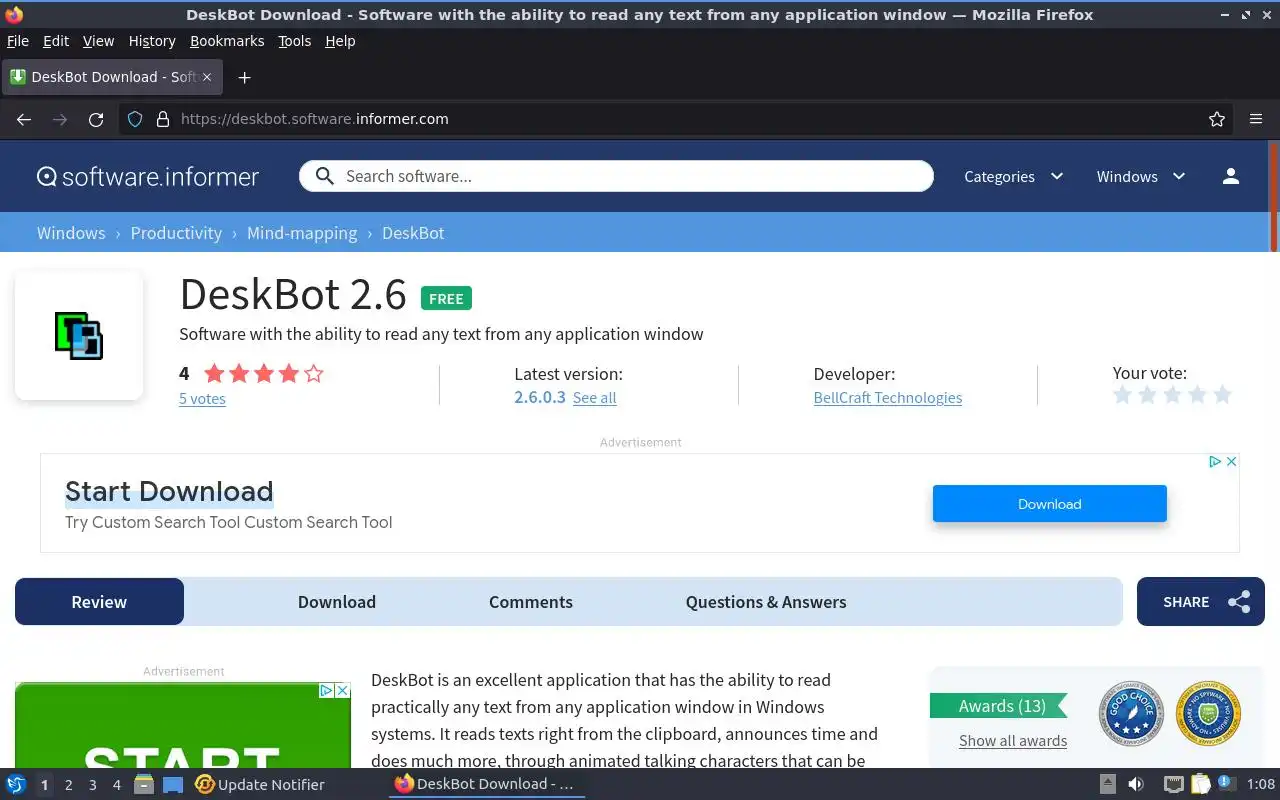Image resolution: width=1280 pixels, height=800 pixels.
Task: Click the Mind-mapping breadcrumb link
Action: tap(302, 233)
